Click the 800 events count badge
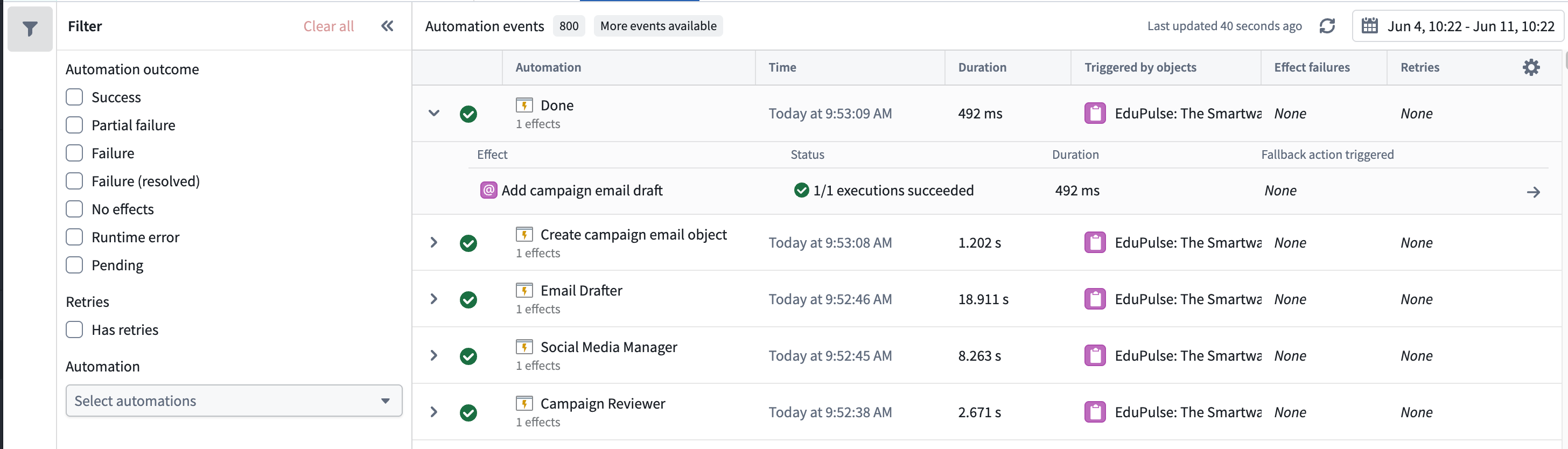This screenshot has height=449, width=1568. [x=569, y=26]
